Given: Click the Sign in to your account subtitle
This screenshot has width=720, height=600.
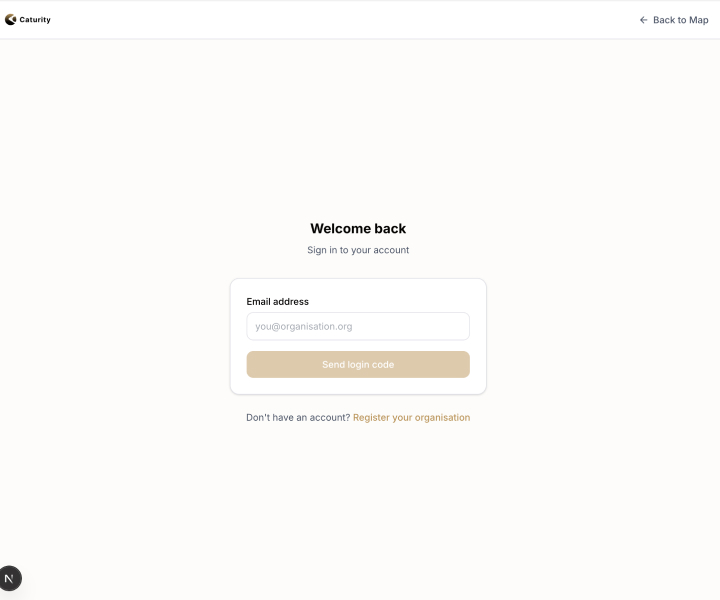Looking at the screenshot, I should (358, 250).
